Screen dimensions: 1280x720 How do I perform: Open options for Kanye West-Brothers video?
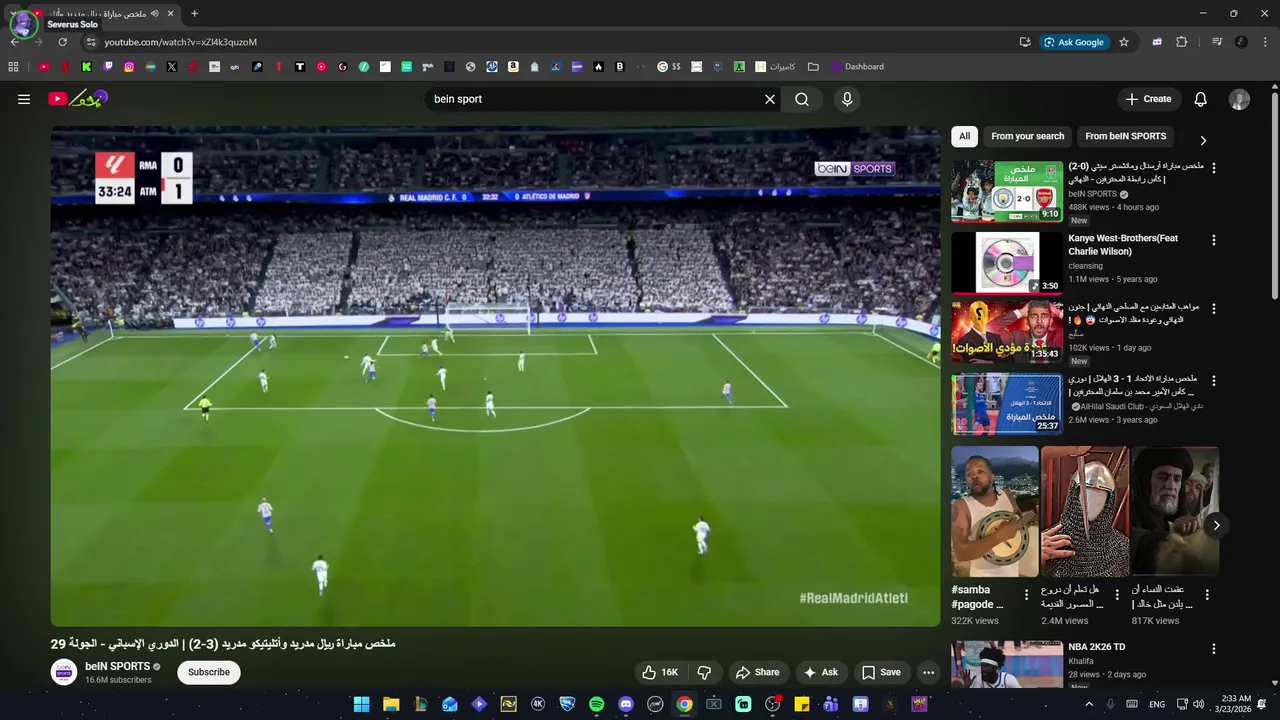tap(1214, 240)
